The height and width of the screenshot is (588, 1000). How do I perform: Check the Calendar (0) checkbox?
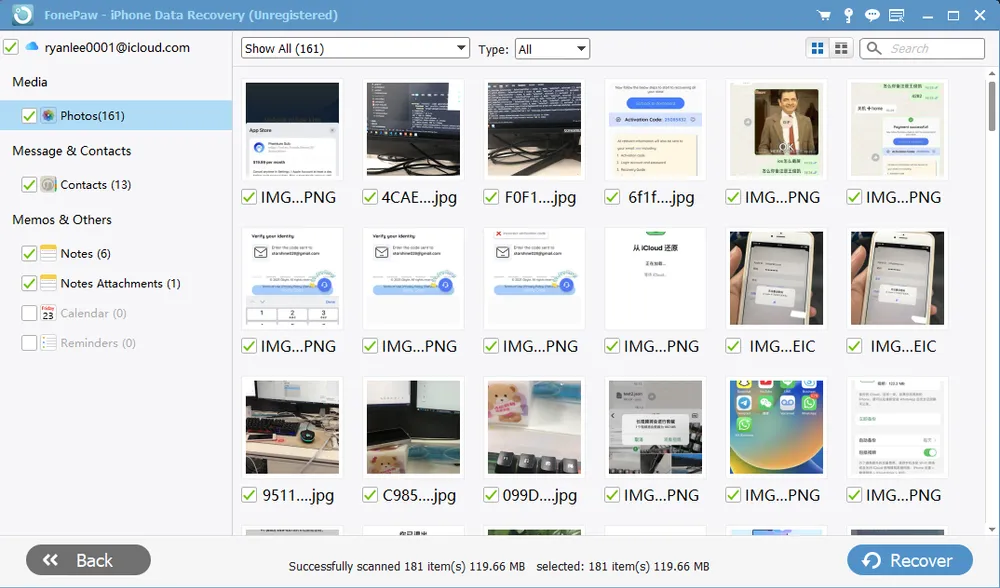pyautogui.click(x=29, y=312)
